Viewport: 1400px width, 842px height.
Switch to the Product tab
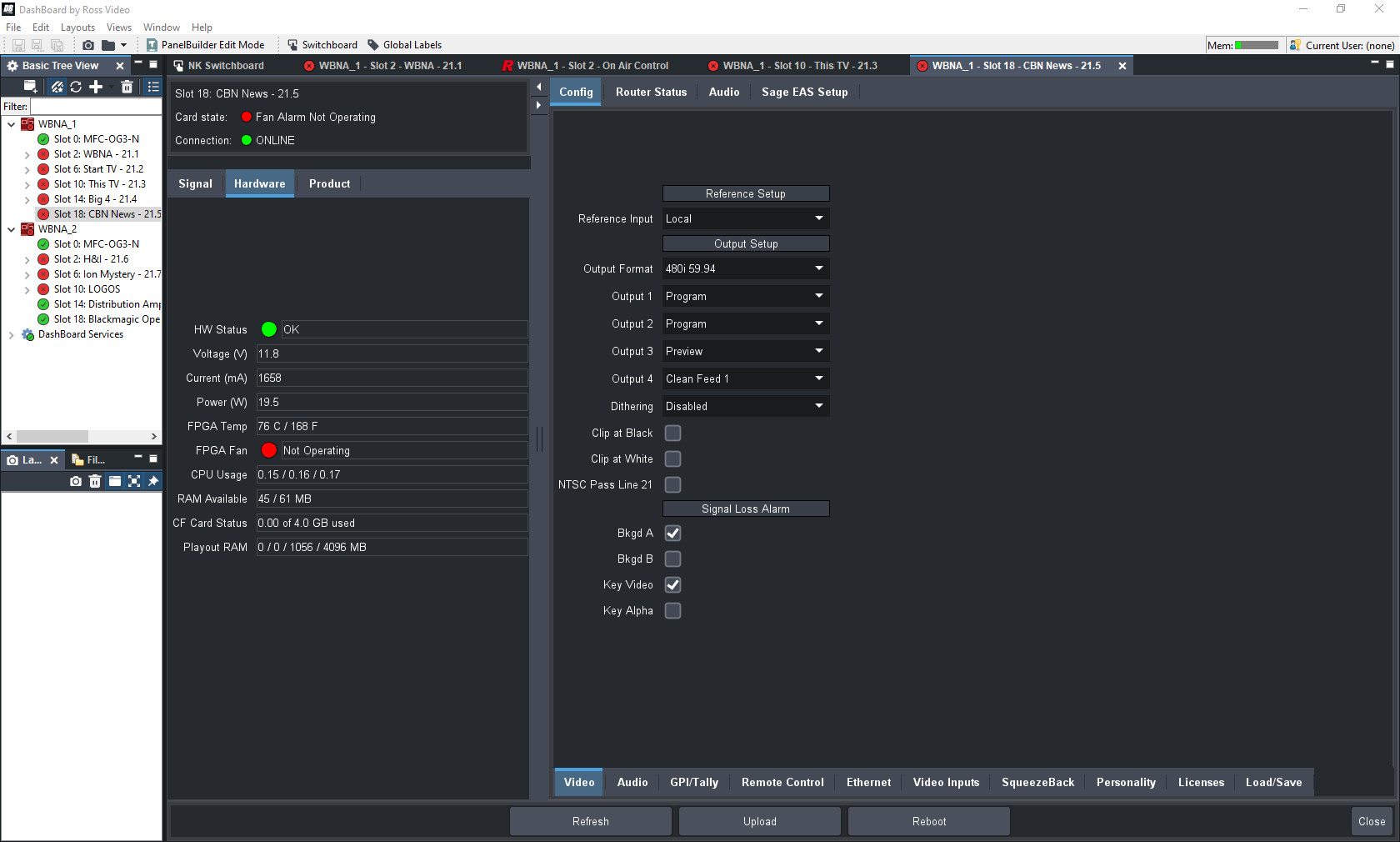(329, 183)
